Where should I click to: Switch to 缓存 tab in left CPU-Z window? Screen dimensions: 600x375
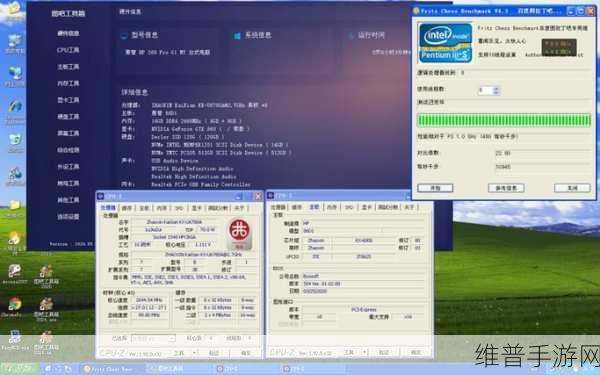click(127, 208)
